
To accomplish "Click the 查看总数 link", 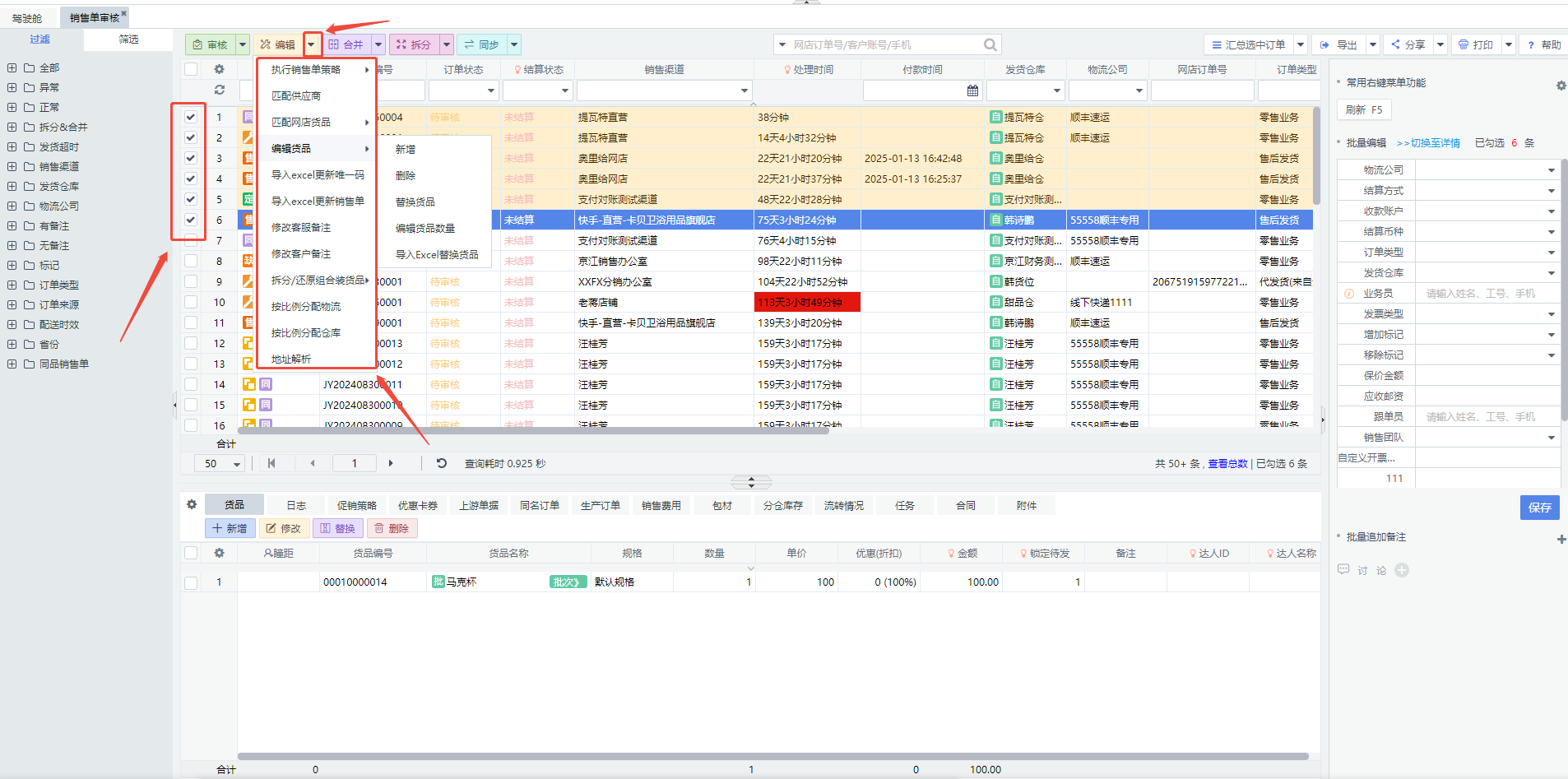I will click(x=1227, y=464).
